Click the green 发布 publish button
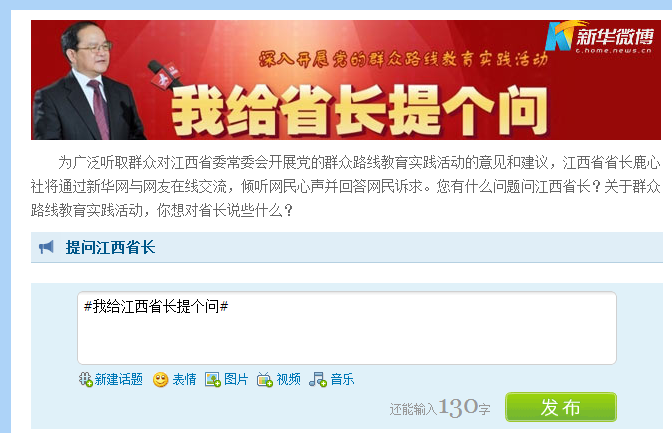672x433 pixels. pyautogui.click(x=561, y=407)
